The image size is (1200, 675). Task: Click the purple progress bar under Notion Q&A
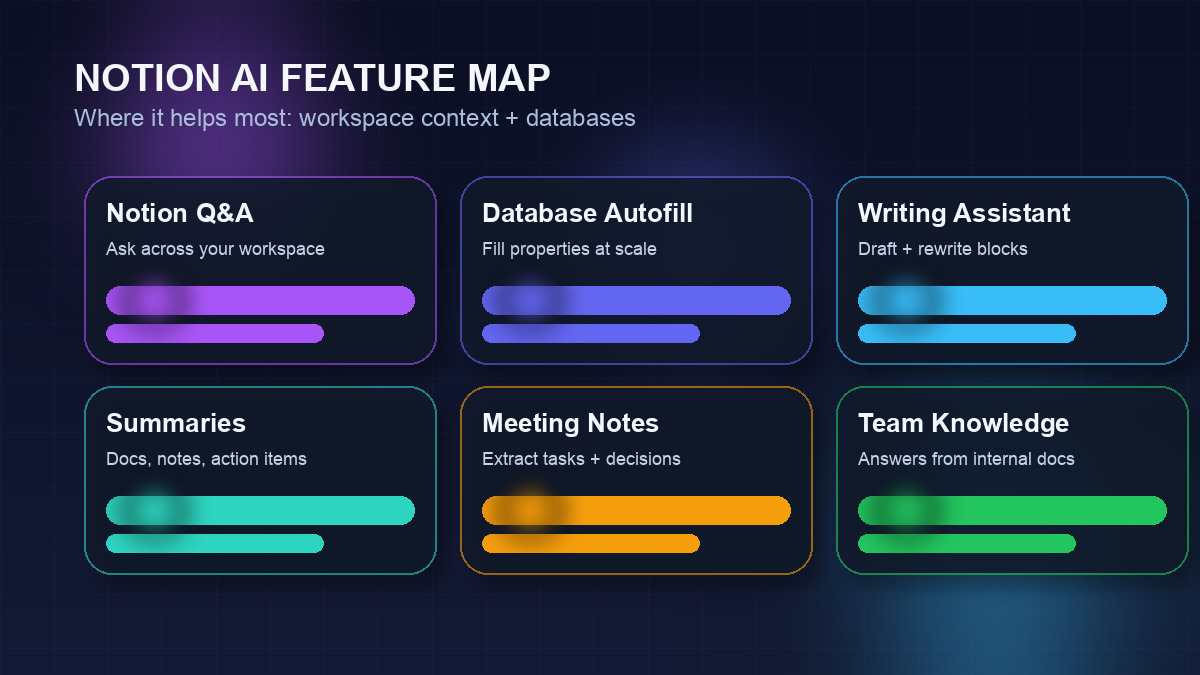(260, 300)
